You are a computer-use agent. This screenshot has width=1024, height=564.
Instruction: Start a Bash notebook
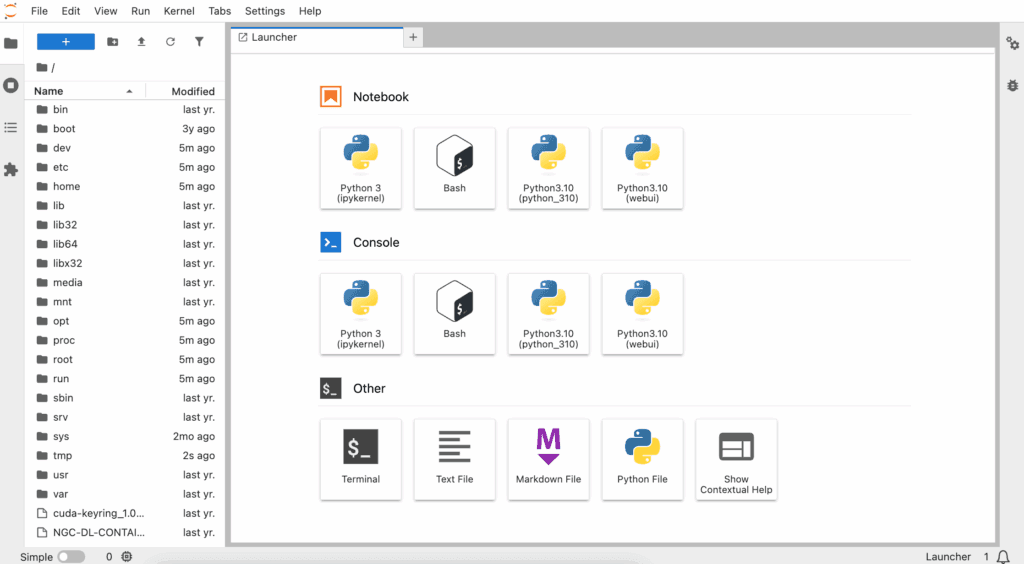point(455,168)
